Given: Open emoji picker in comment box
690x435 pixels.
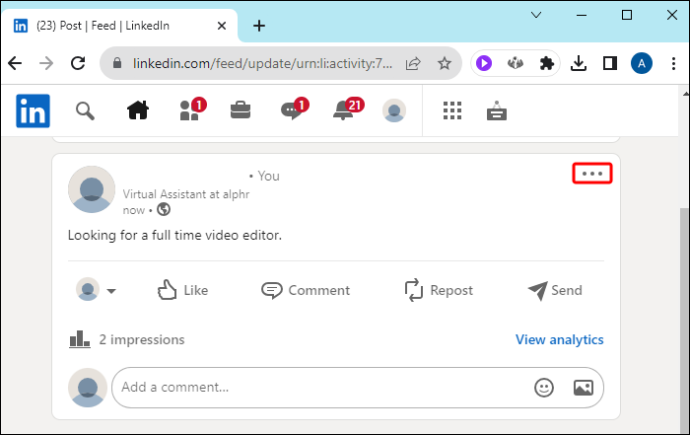Looking at the screenshot, I should click(x=544, y=387).
